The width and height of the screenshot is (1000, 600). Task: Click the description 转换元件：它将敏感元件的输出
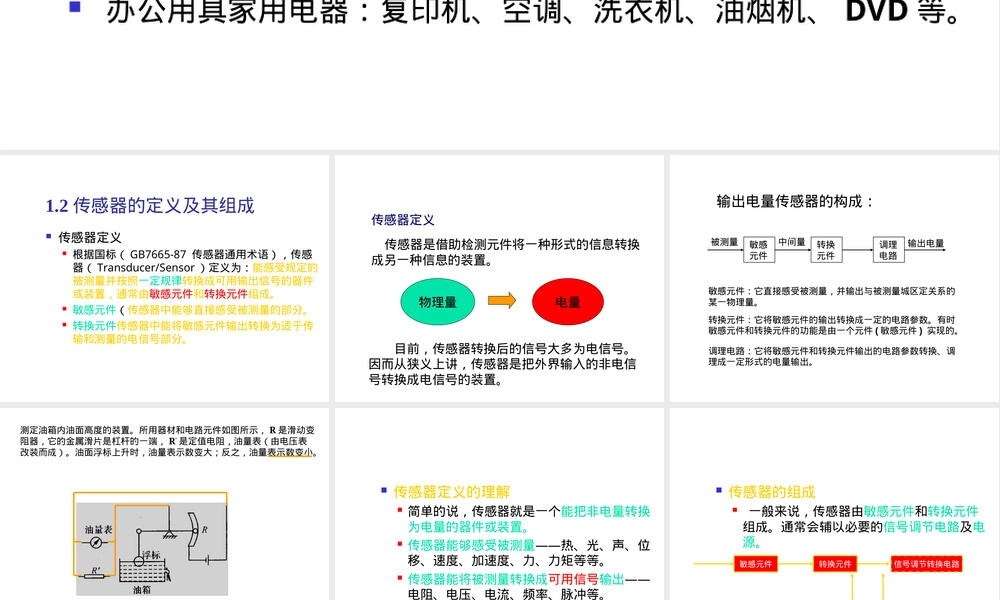tap(834, 325)
